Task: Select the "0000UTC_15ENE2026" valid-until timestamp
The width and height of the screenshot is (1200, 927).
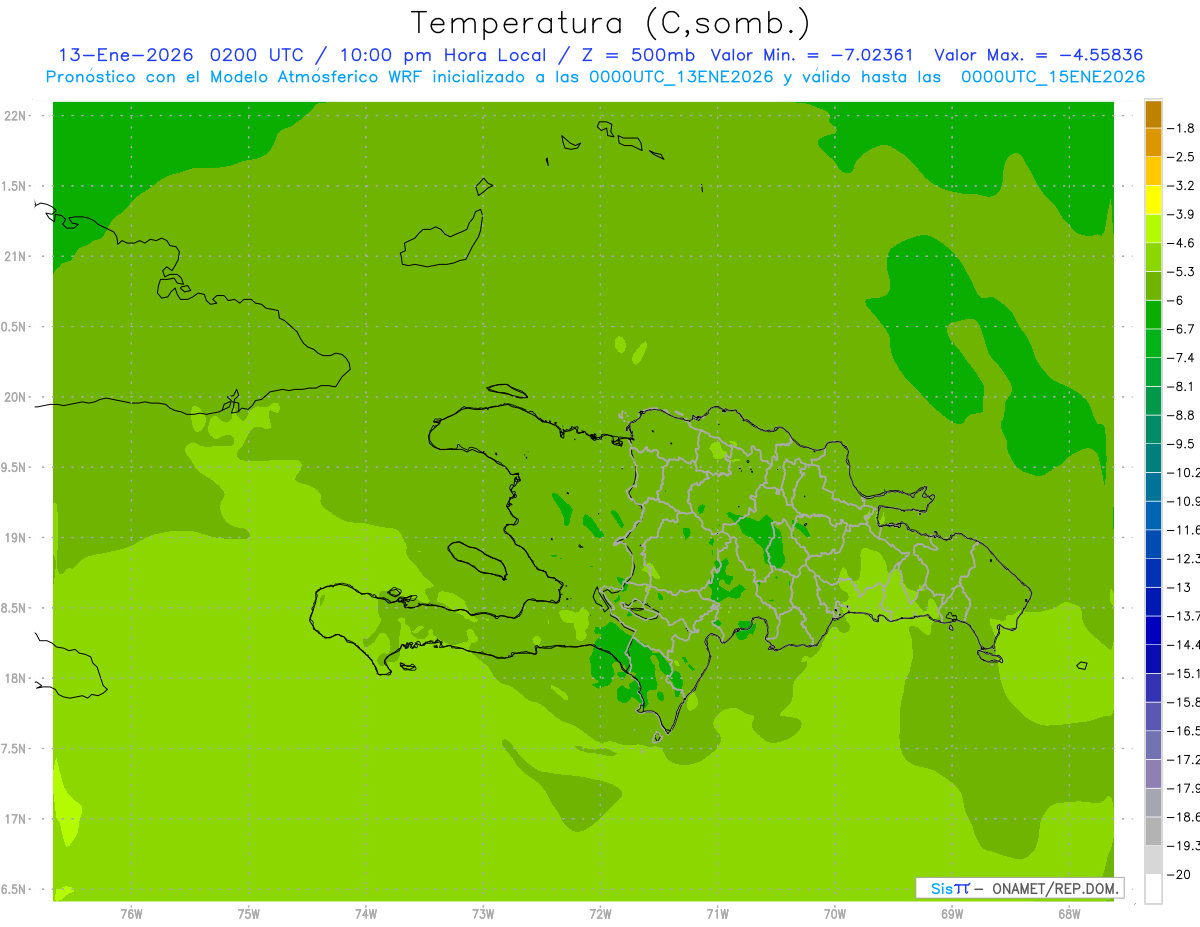Action: tap(1053, 77)
